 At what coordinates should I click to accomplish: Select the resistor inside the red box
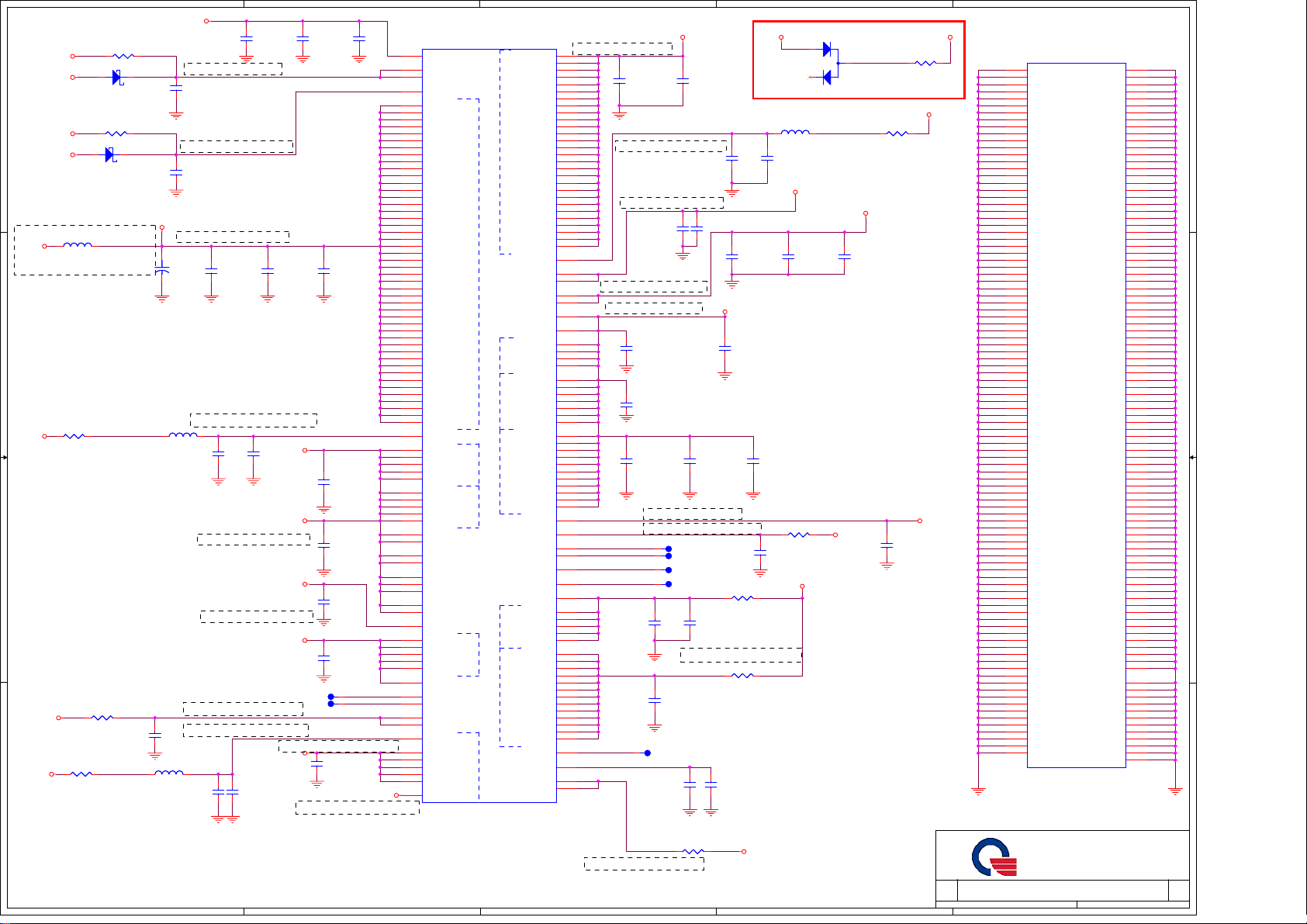tap(925, 64)
